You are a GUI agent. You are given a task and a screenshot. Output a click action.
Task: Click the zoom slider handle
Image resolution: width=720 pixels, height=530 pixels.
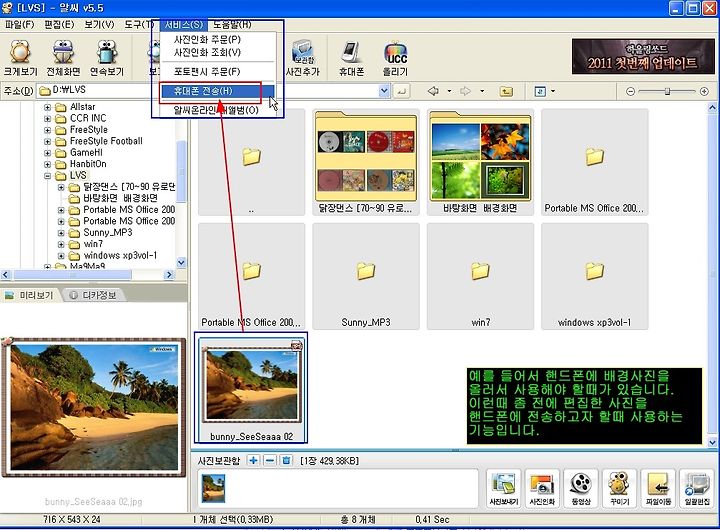point(667,91)
